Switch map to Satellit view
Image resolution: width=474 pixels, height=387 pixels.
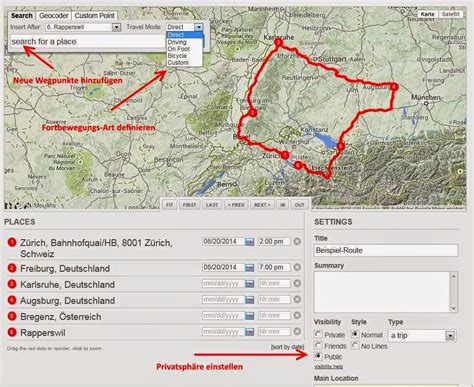click(x=451, y=14)
